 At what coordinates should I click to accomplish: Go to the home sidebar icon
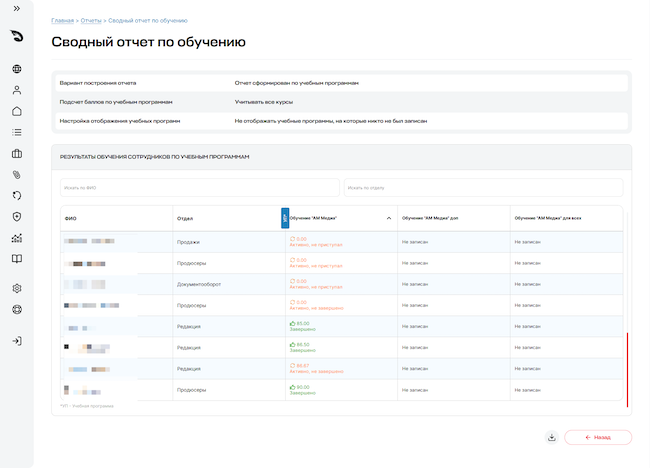17,111
